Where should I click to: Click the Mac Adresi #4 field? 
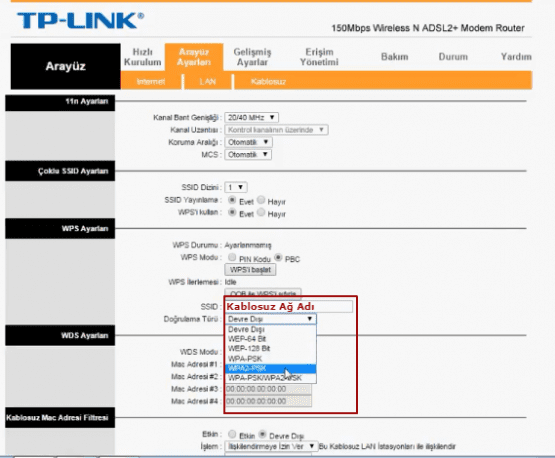(x=268, y=401)
